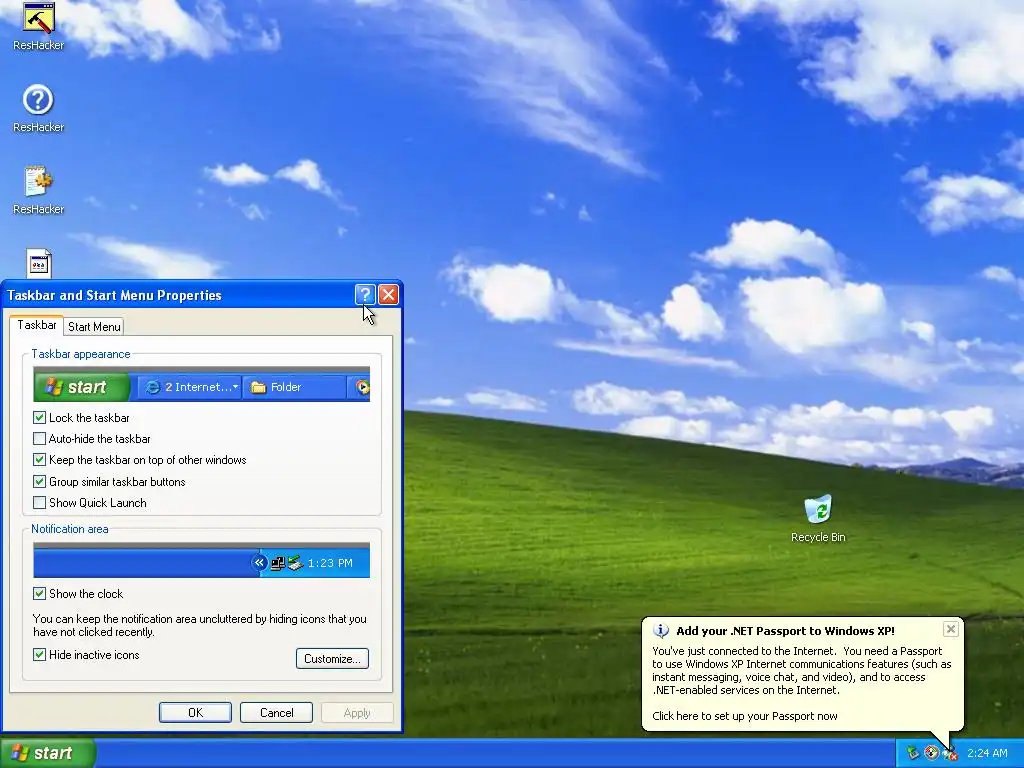Select the ResHacker help question mark icon

38,100
